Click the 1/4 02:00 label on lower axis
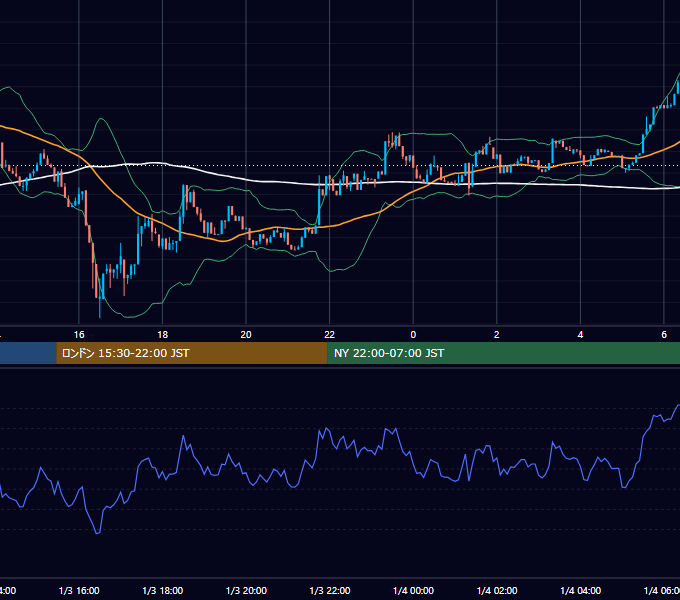The image size is (680, 600). click(x=497, y=590)
